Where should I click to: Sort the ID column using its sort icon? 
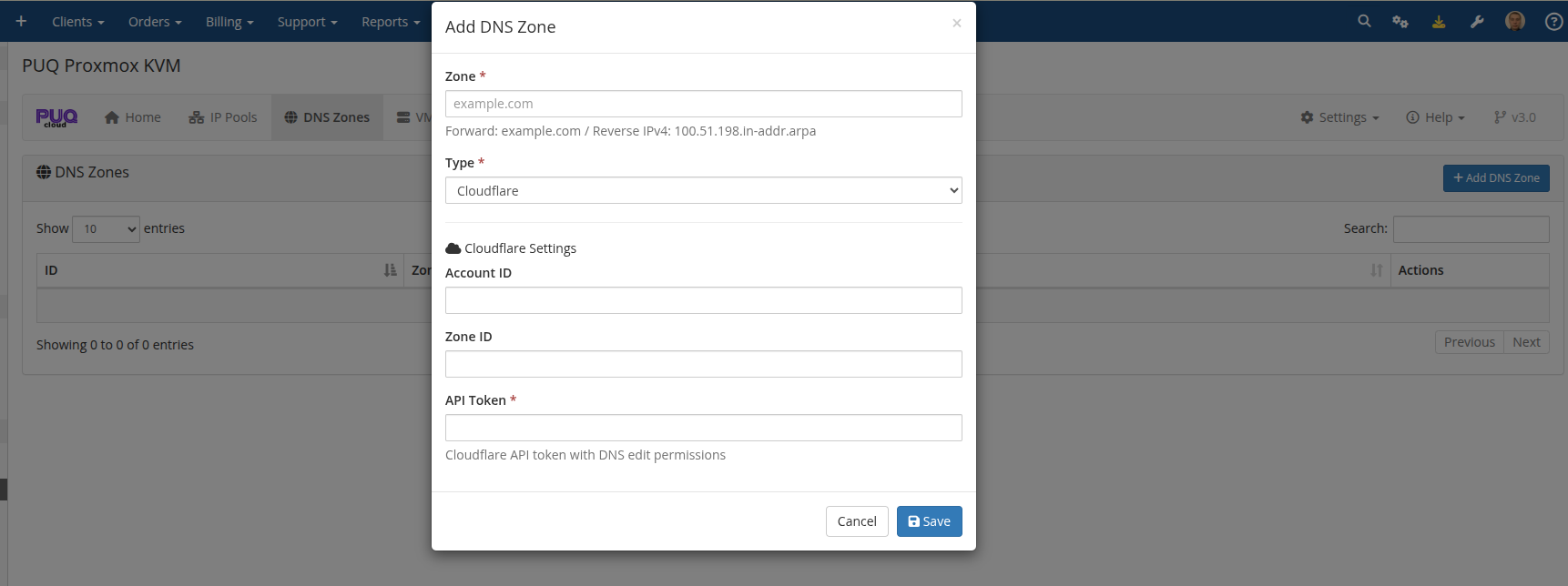(x=390, y=270)
